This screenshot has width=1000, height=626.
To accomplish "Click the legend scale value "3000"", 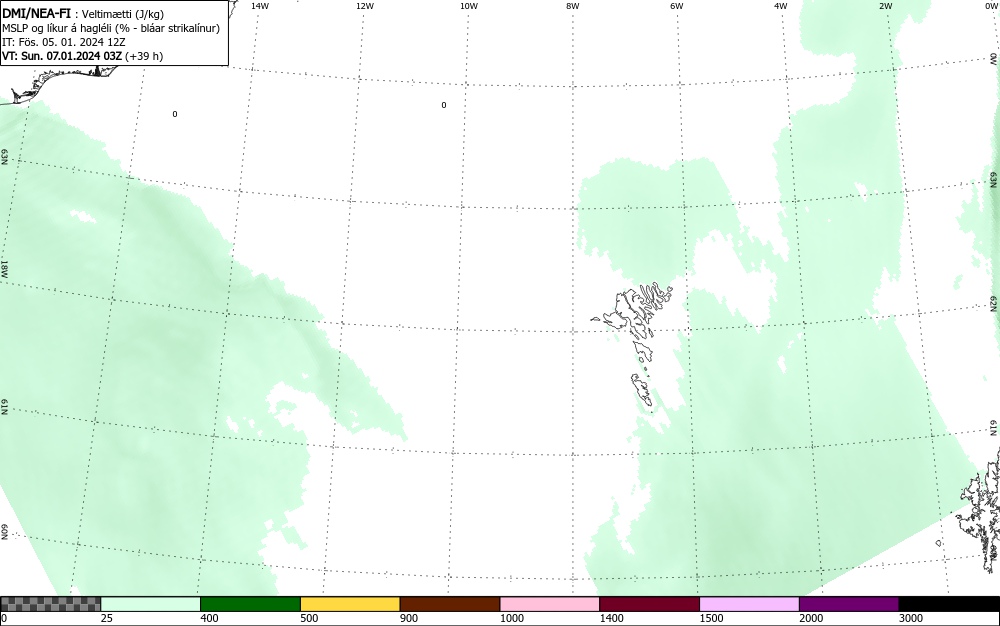I will click(911, 618).
